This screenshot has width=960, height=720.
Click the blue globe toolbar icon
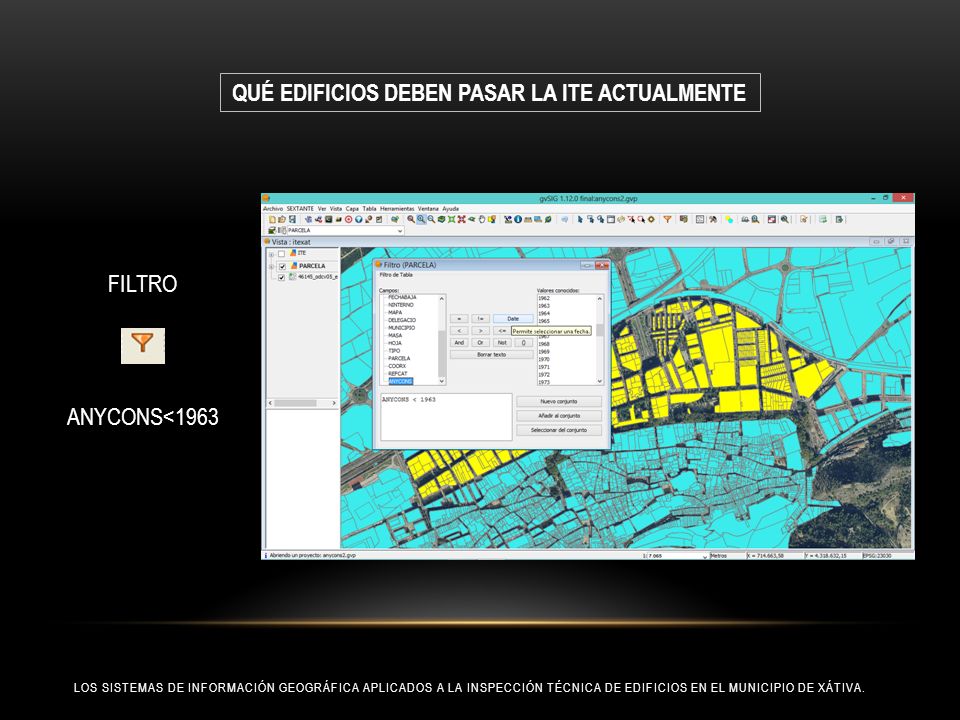(358, 219)
